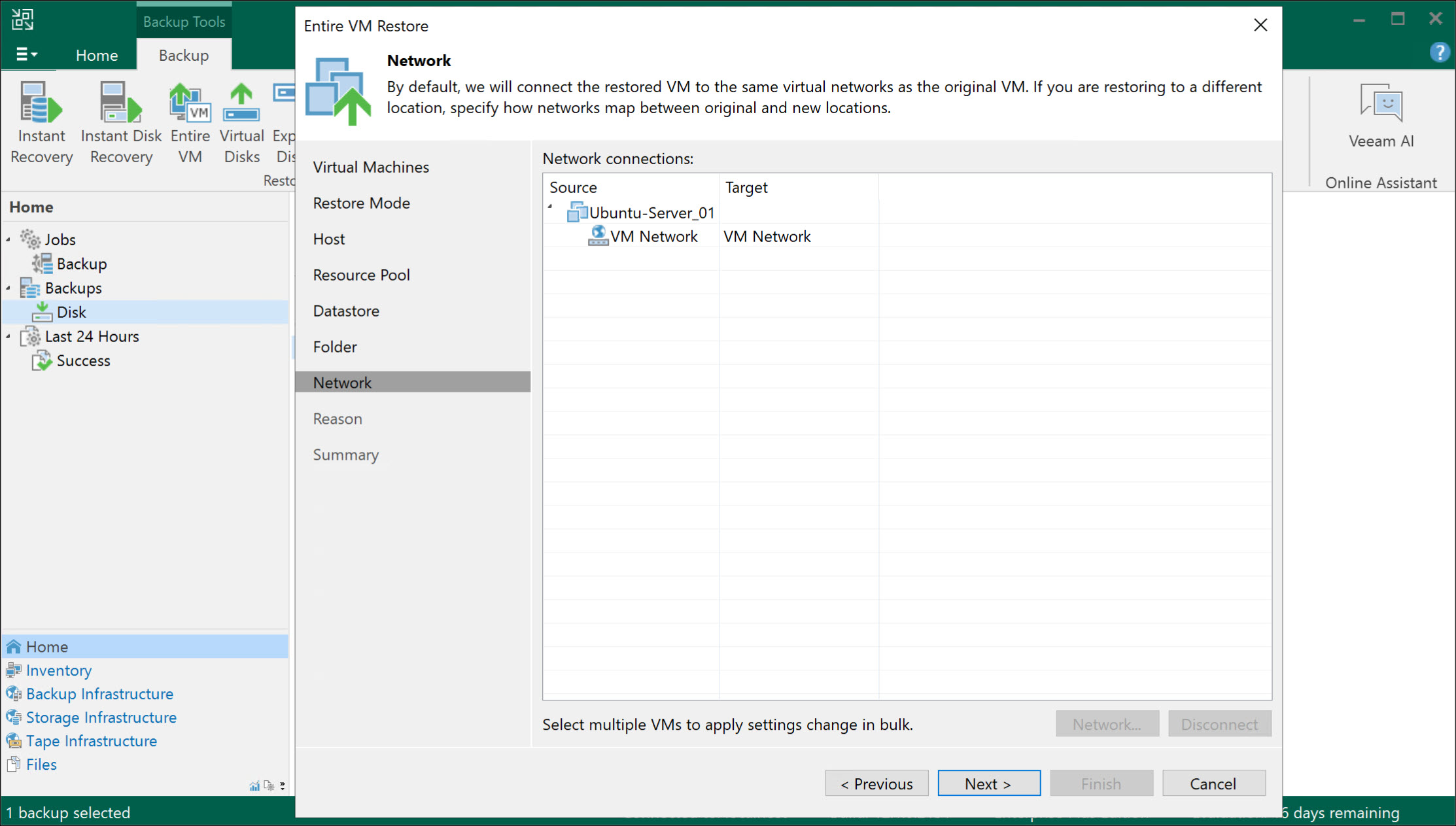Image resolution: width=1456 pixels, height=826 pixels.
Task: Click the Next button
Action: (988, 783)
